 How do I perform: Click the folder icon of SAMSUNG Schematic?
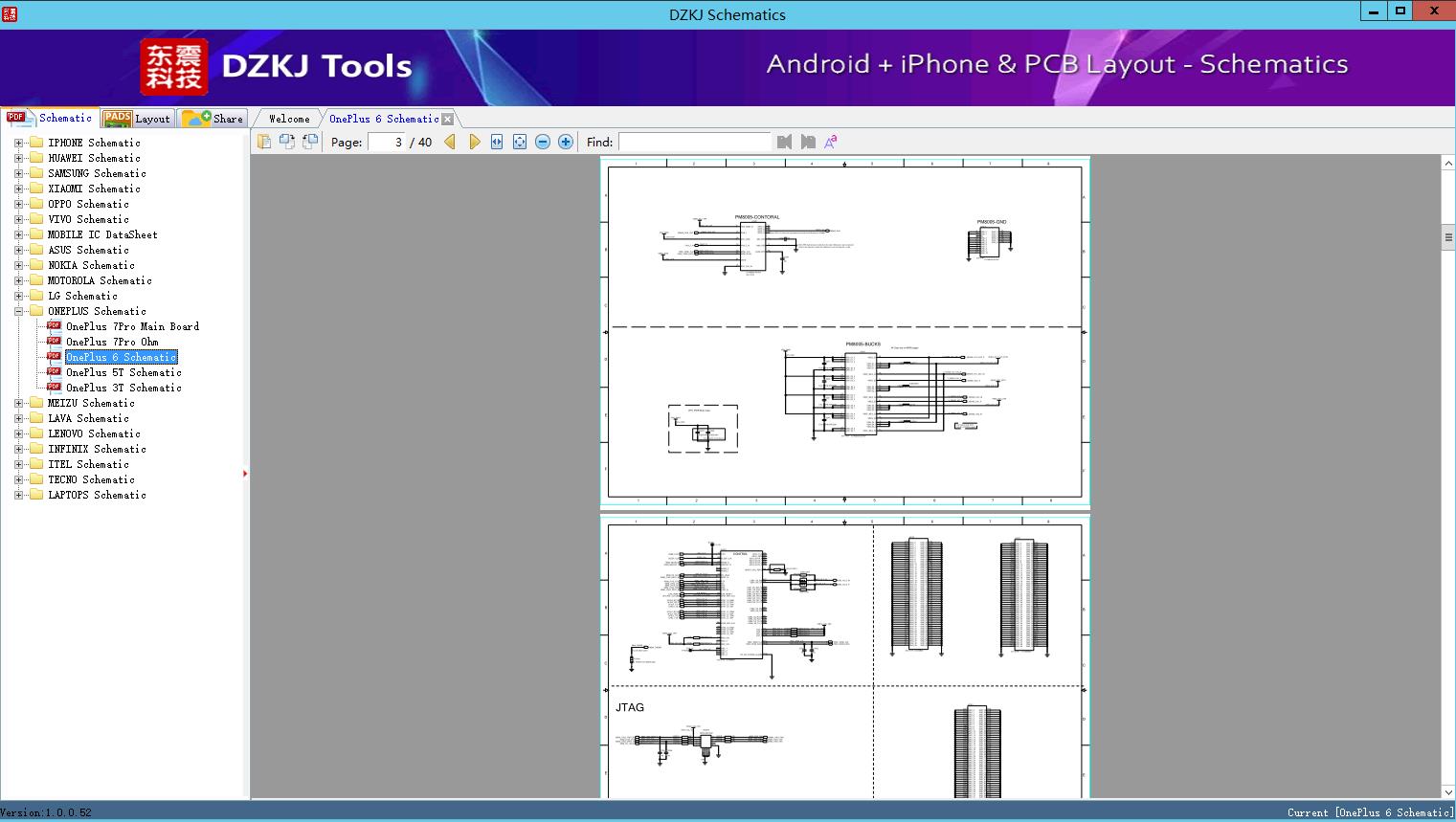pyautogui.click(x=36, y=173)
